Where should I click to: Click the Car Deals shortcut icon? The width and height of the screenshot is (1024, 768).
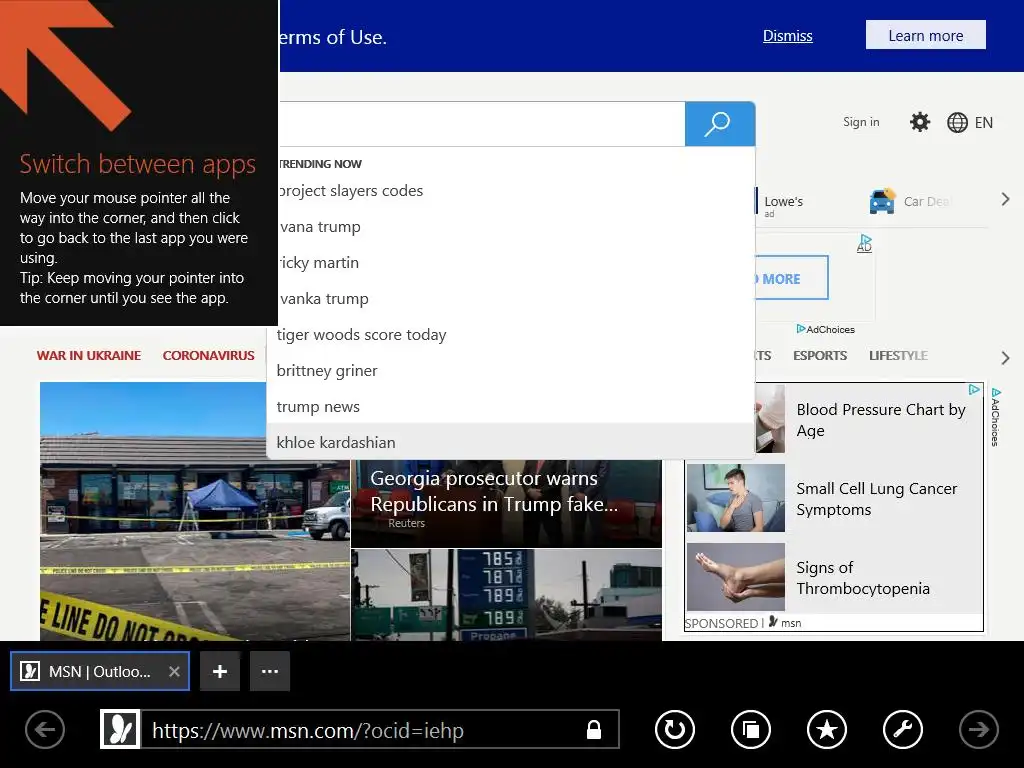coord(882,201)
